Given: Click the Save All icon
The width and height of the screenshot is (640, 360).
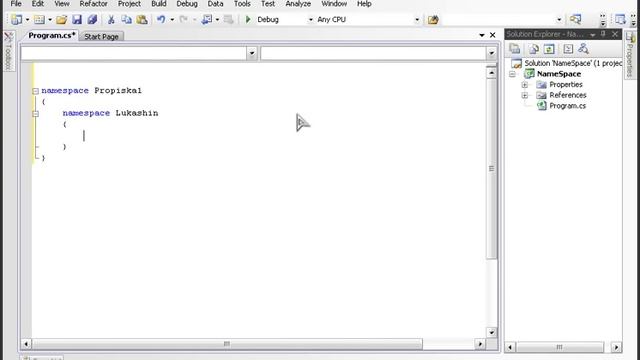Looking at the screenshot, I should coord(92,19).
